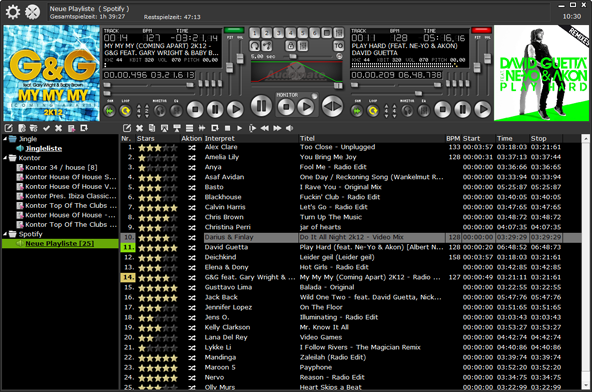Adjust the right deck PIT fader
Viewport: 592px width, 392px height.
click(477, 68)
